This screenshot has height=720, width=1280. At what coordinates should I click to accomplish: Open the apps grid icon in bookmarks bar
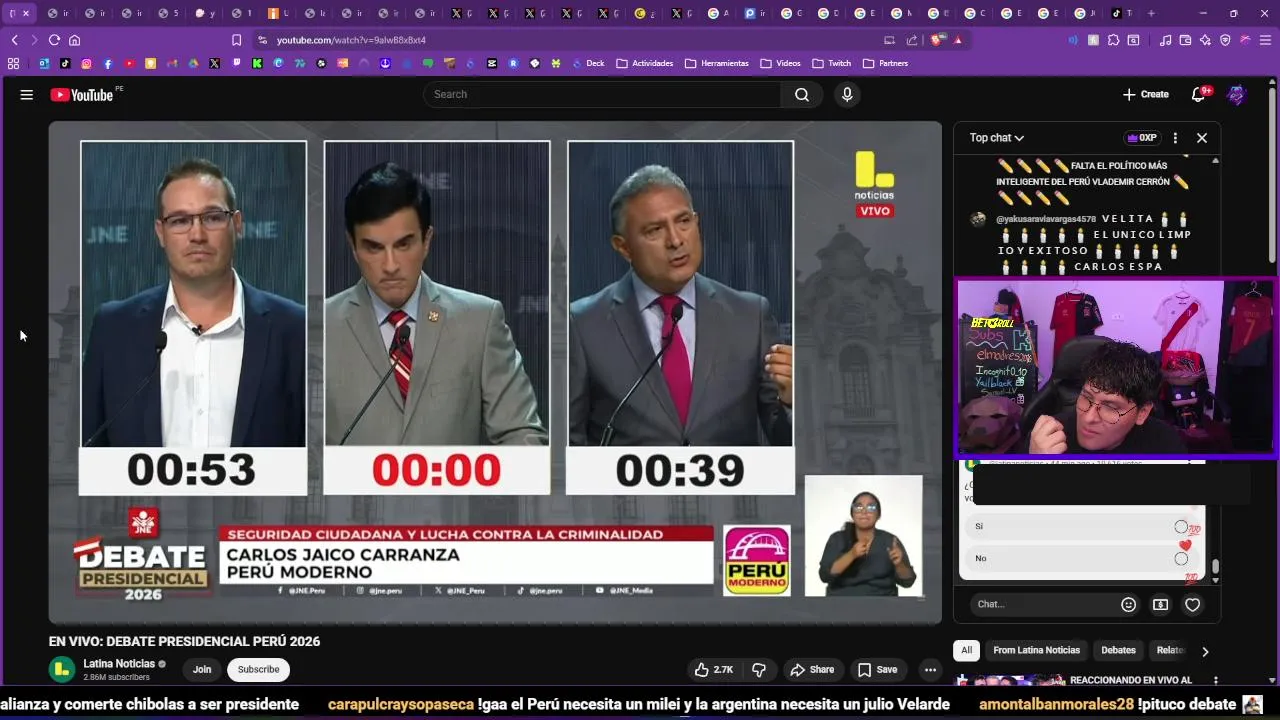[x=13, y=63]
